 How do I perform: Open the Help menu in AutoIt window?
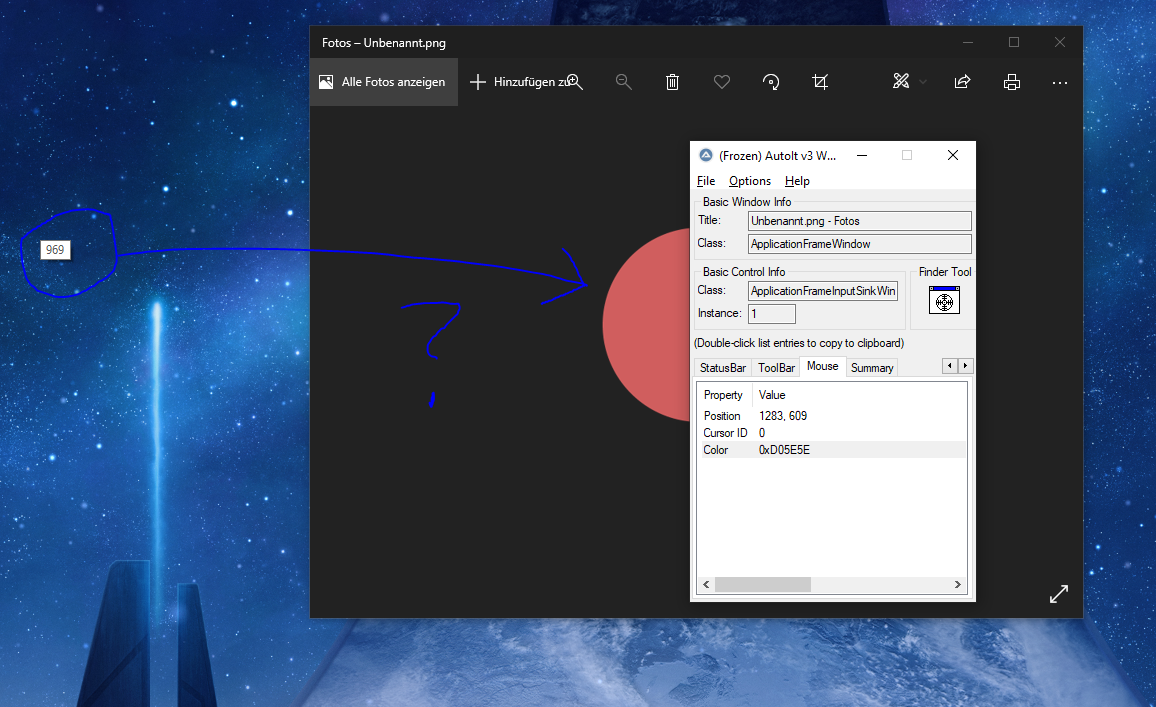point(797,181)
